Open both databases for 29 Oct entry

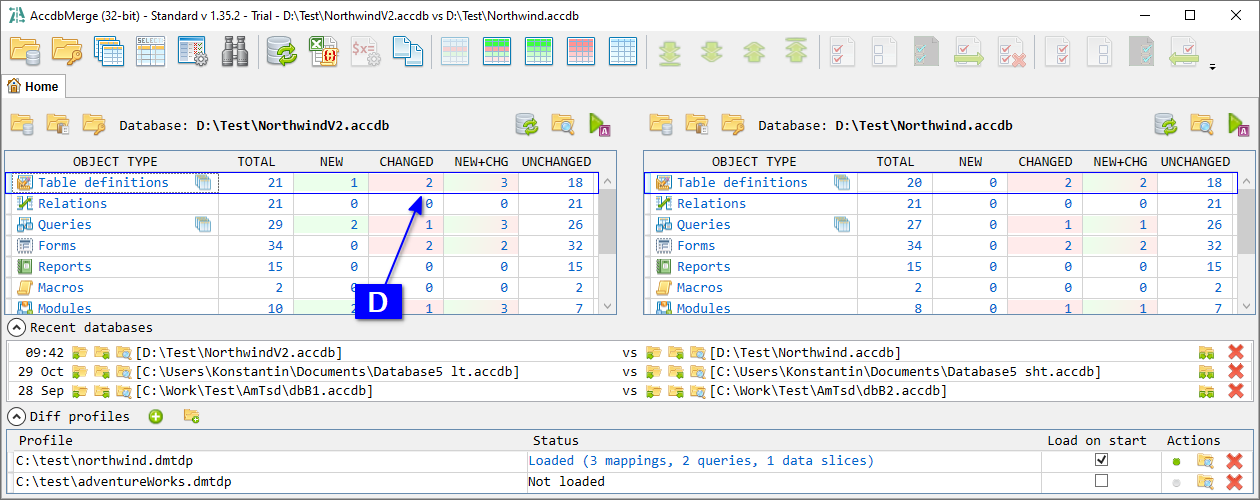tap(1207, 371)
